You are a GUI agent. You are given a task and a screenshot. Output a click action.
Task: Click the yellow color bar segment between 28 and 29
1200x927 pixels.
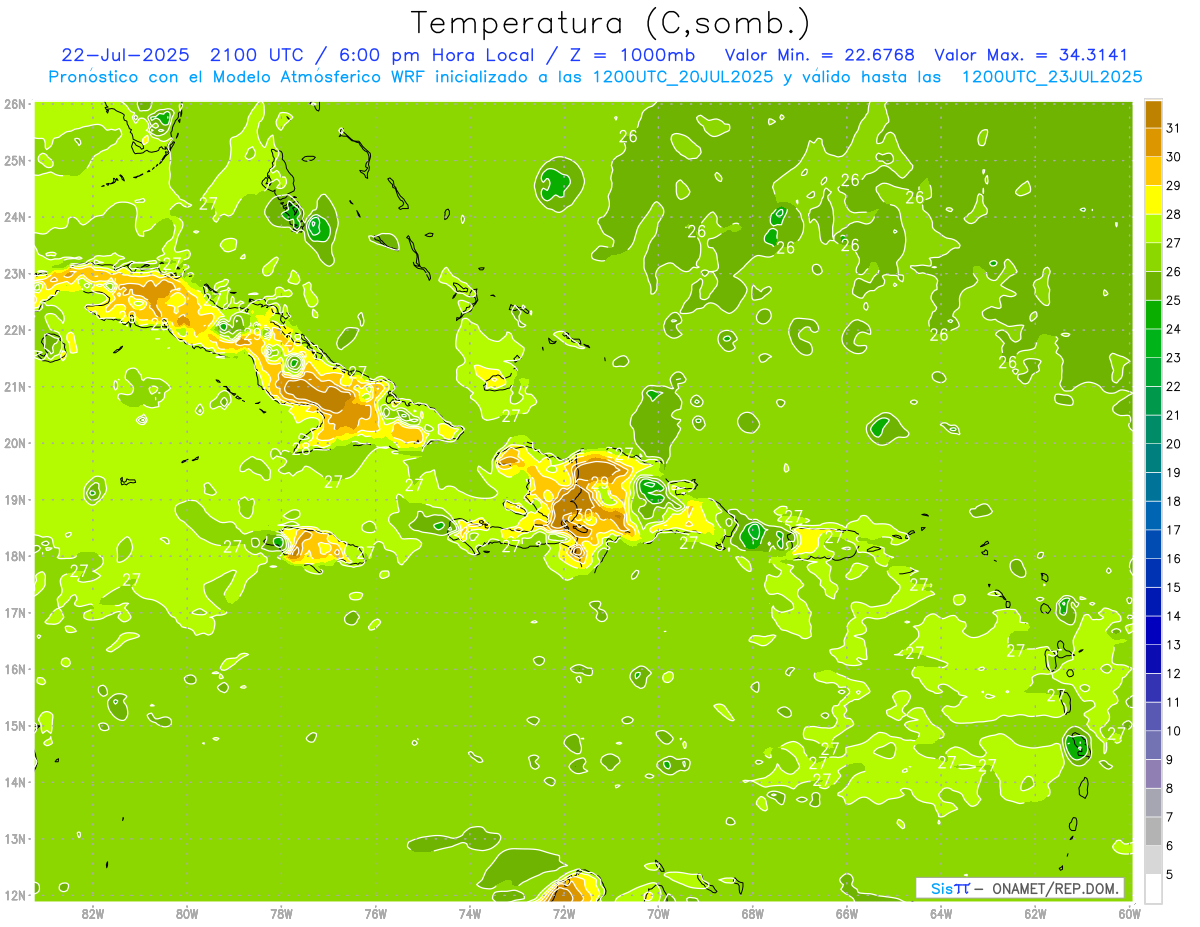pos(1153,200)
